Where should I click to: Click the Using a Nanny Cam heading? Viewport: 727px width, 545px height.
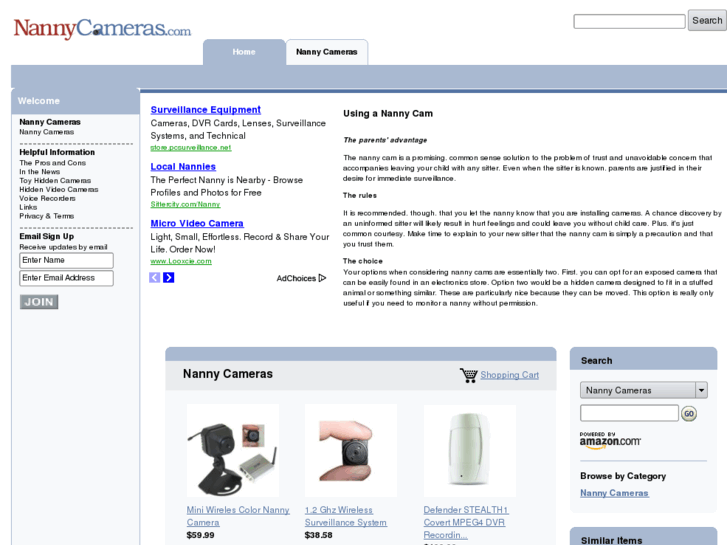click(x=388, y=114)
